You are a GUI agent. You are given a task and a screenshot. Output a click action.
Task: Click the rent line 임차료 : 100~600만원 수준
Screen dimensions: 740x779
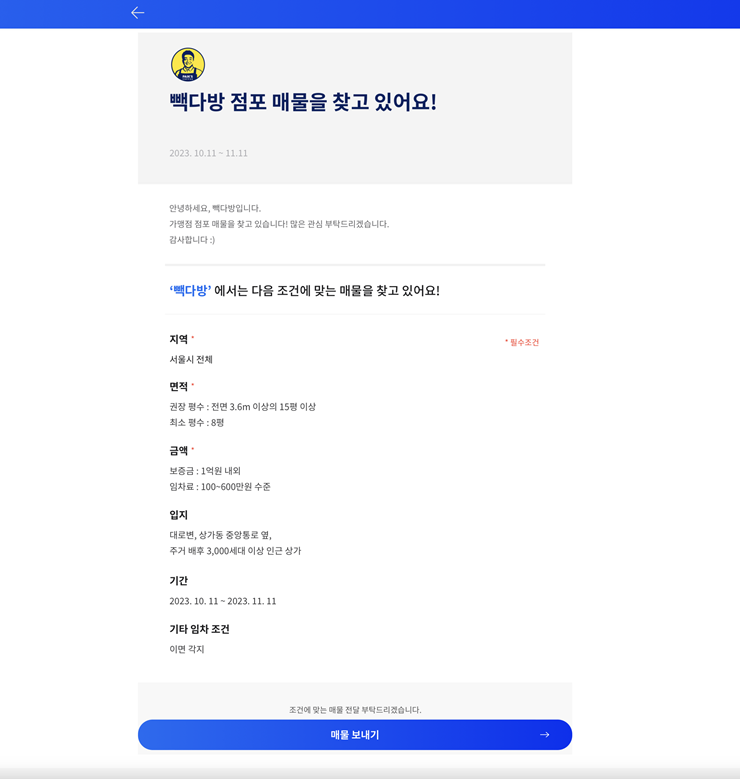220,487
